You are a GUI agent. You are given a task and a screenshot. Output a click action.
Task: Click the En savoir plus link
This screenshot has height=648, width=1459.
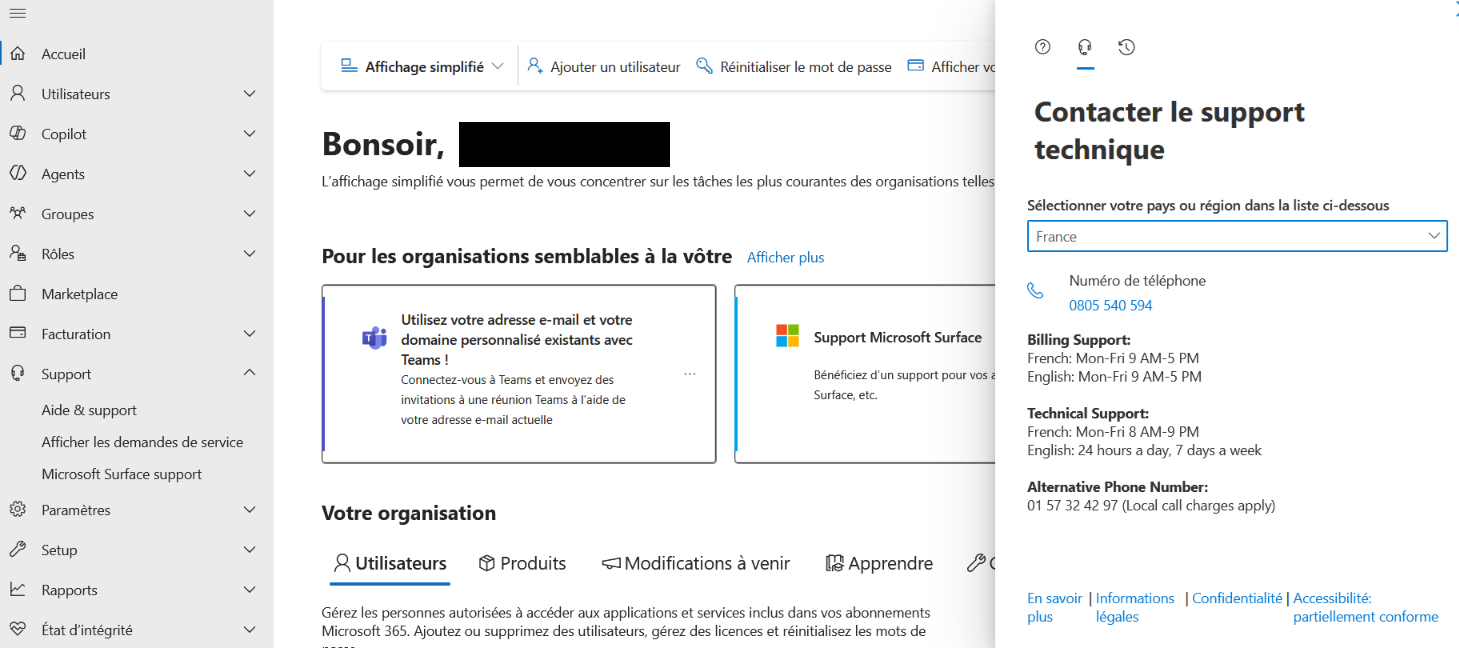click(x=1055, y=607)
